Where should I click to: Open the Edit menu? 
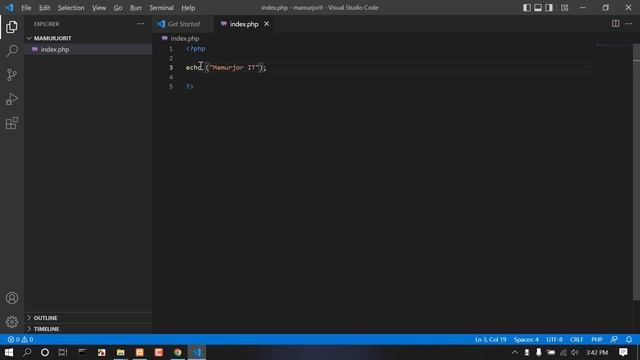pos(44,8)
